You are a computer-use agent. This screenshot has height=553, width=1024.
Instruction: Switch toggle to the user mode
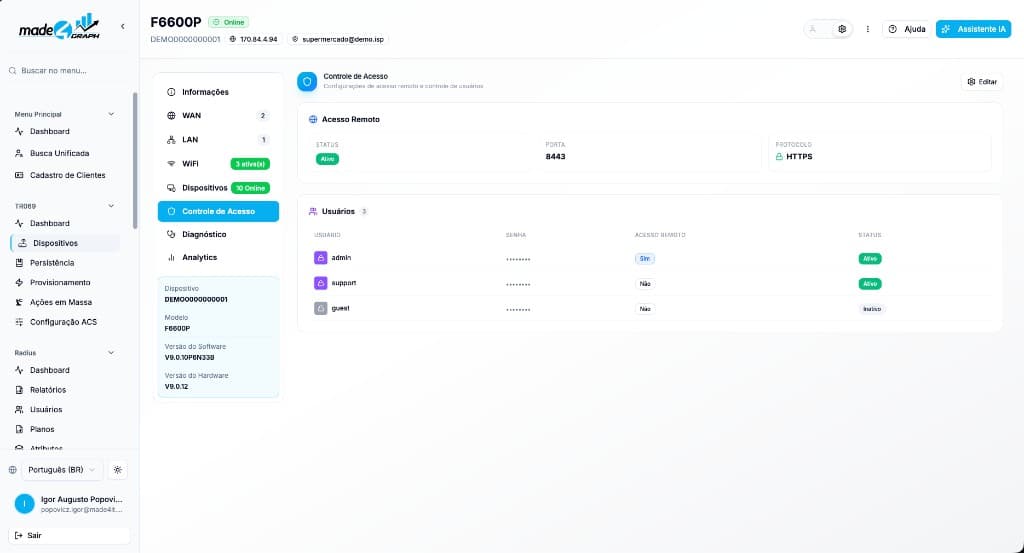pyautogui.click(x=813, y=29)
